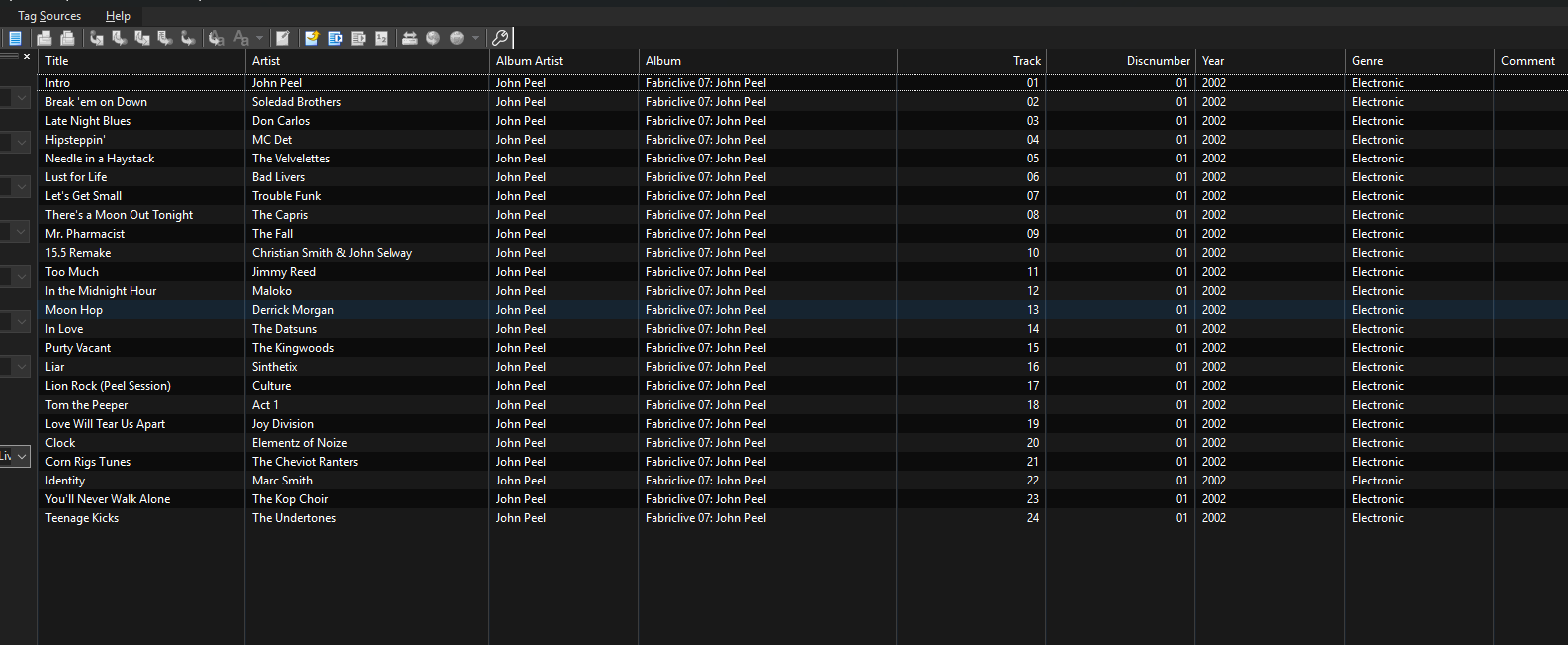Select 'There's a Moon Out Tonight'
Image resolution: width=1568 pixels, height=645 pixels.
pos(119,215)
